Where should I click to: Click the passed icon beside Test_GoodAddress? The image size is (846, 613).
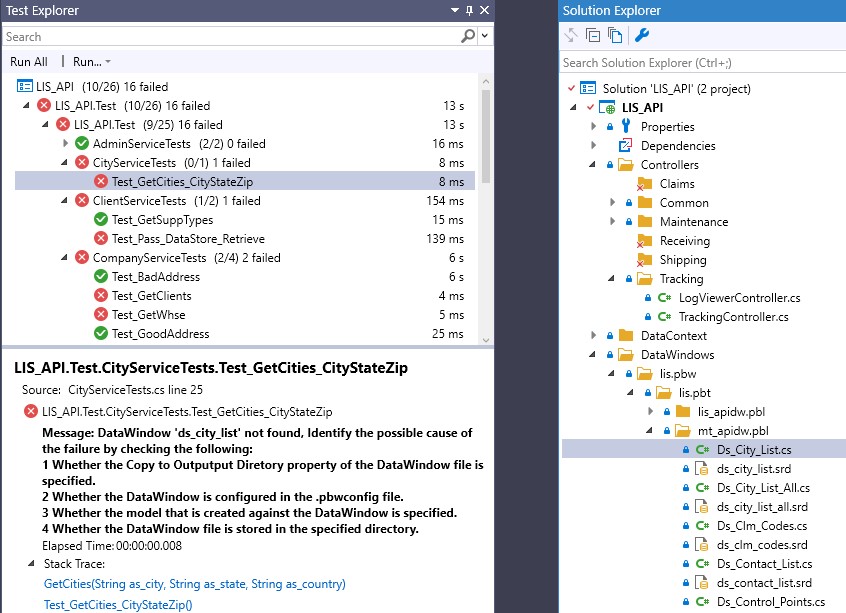pos(101,334)
